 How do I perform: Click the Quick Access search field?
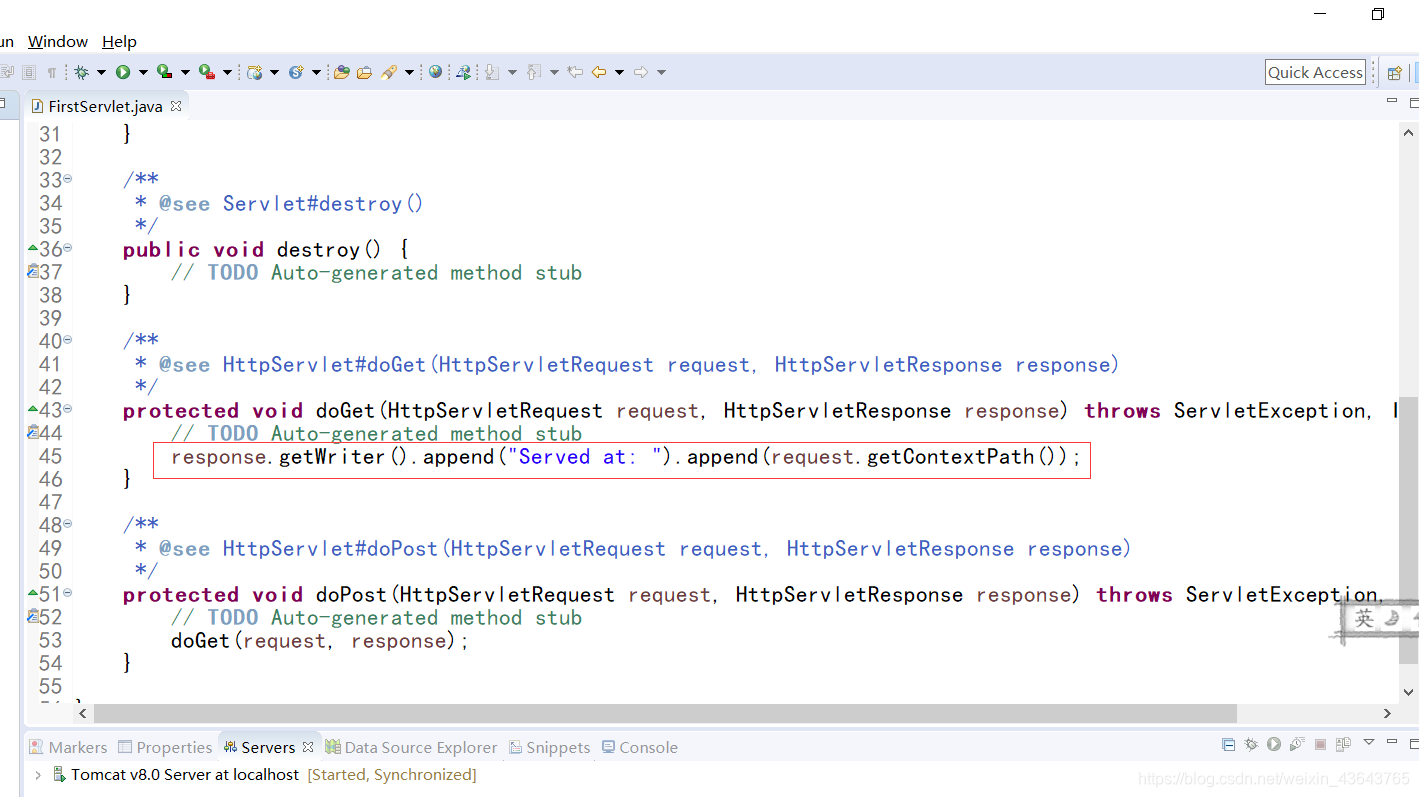(x=1315, y=72)
